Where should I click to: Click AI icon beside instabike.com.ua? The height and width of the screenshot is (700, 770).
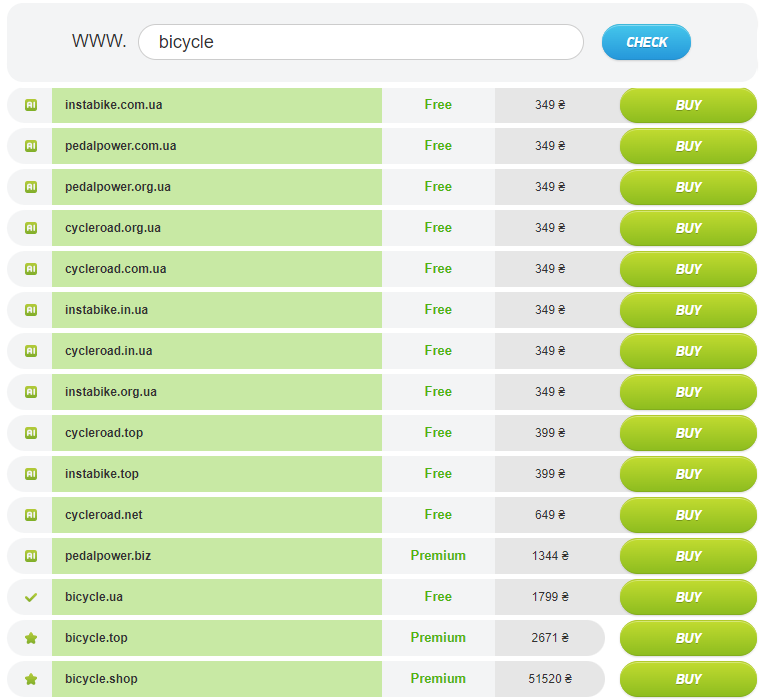31,105
